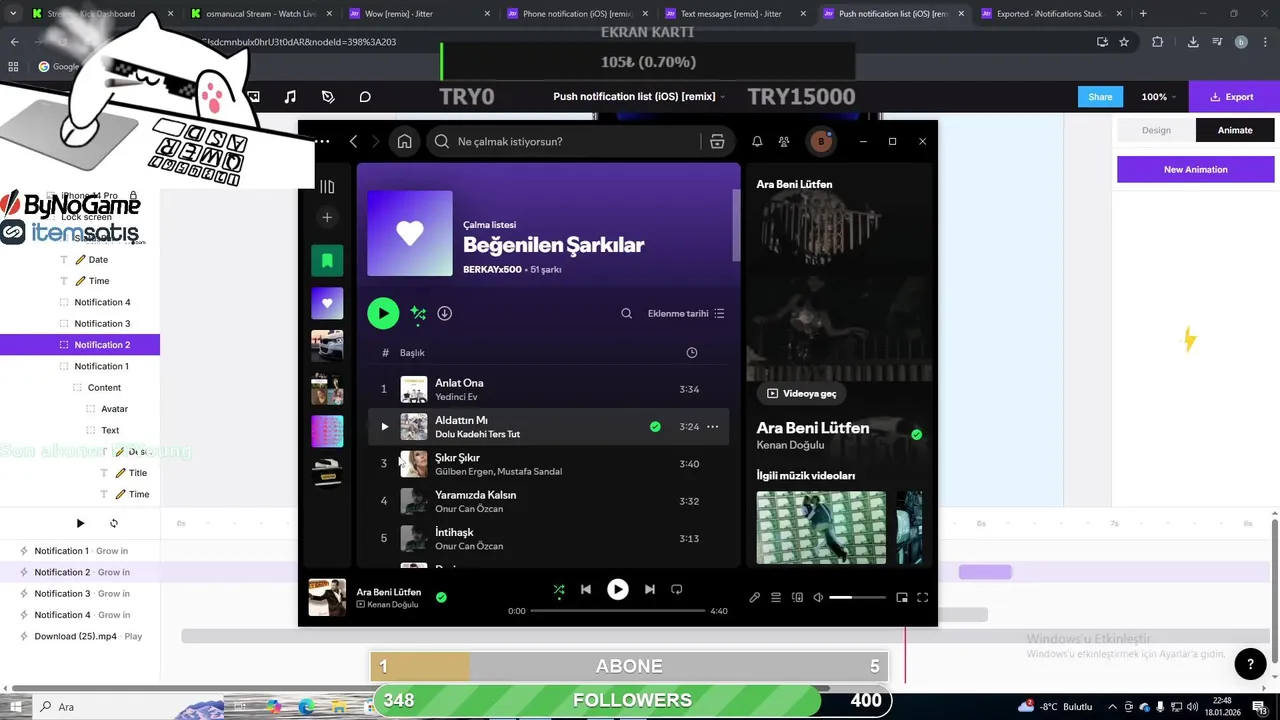Click the Spotify back arrow
The image size is (1280, 720).
click(x=353, y=142)
